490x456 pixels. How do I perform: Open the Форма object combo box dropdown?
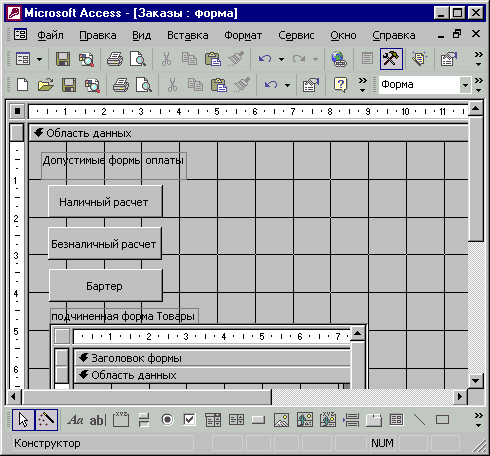(465, 85)
